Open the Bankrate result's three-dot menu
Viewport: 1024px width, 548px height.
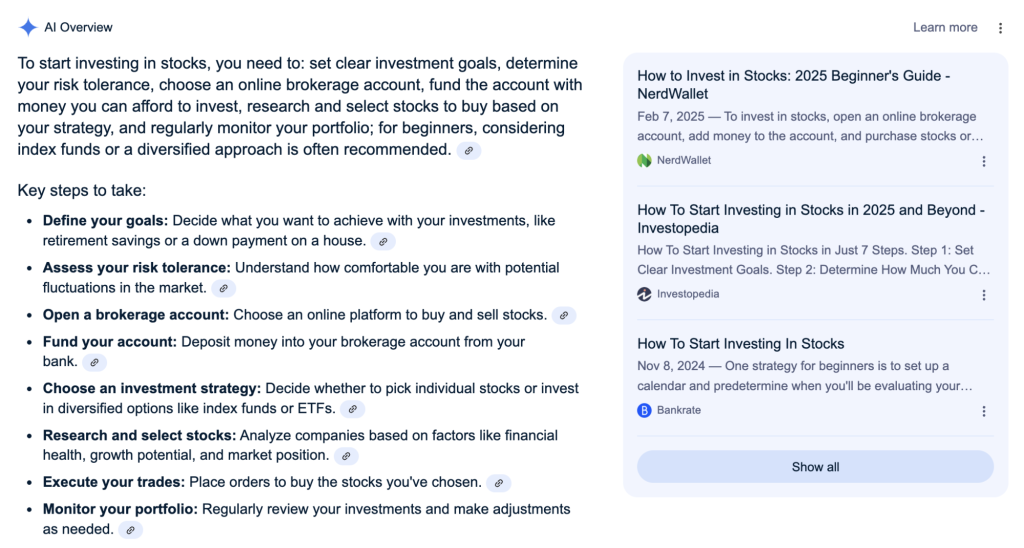[984, 411]
